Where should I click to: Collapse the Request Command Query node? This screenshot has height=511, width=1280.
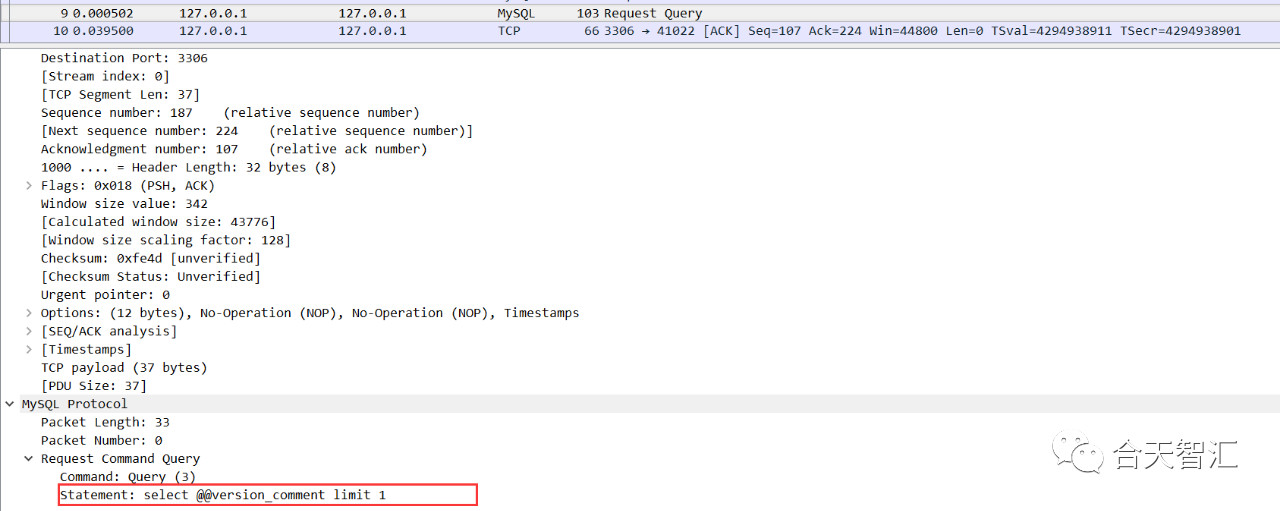click(28, 459)
